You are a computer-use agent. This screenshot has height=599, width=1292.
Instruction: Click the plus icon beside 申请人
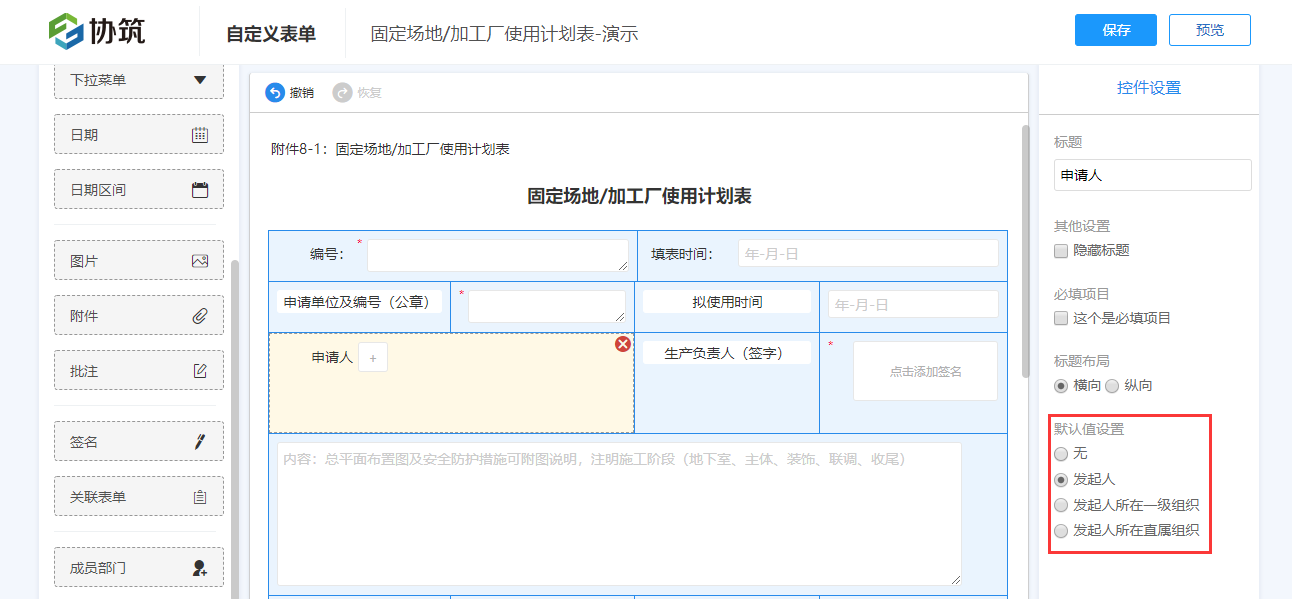[372, 356]
